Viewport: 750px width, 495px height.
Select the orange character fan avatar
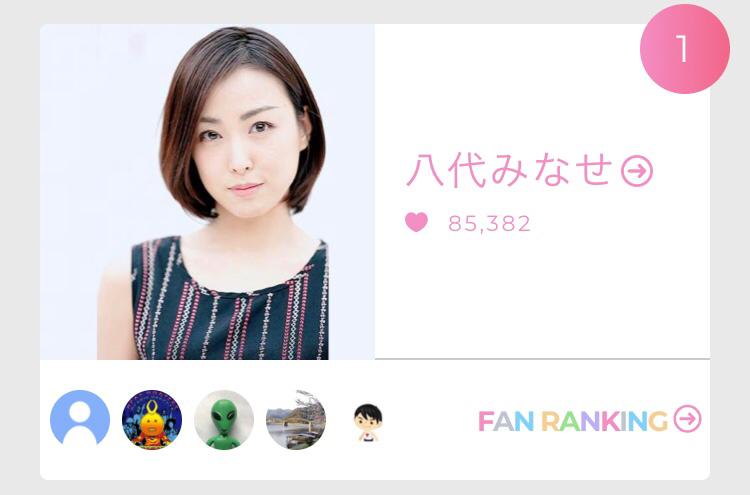pyautogui.click(x=152, y=420)
